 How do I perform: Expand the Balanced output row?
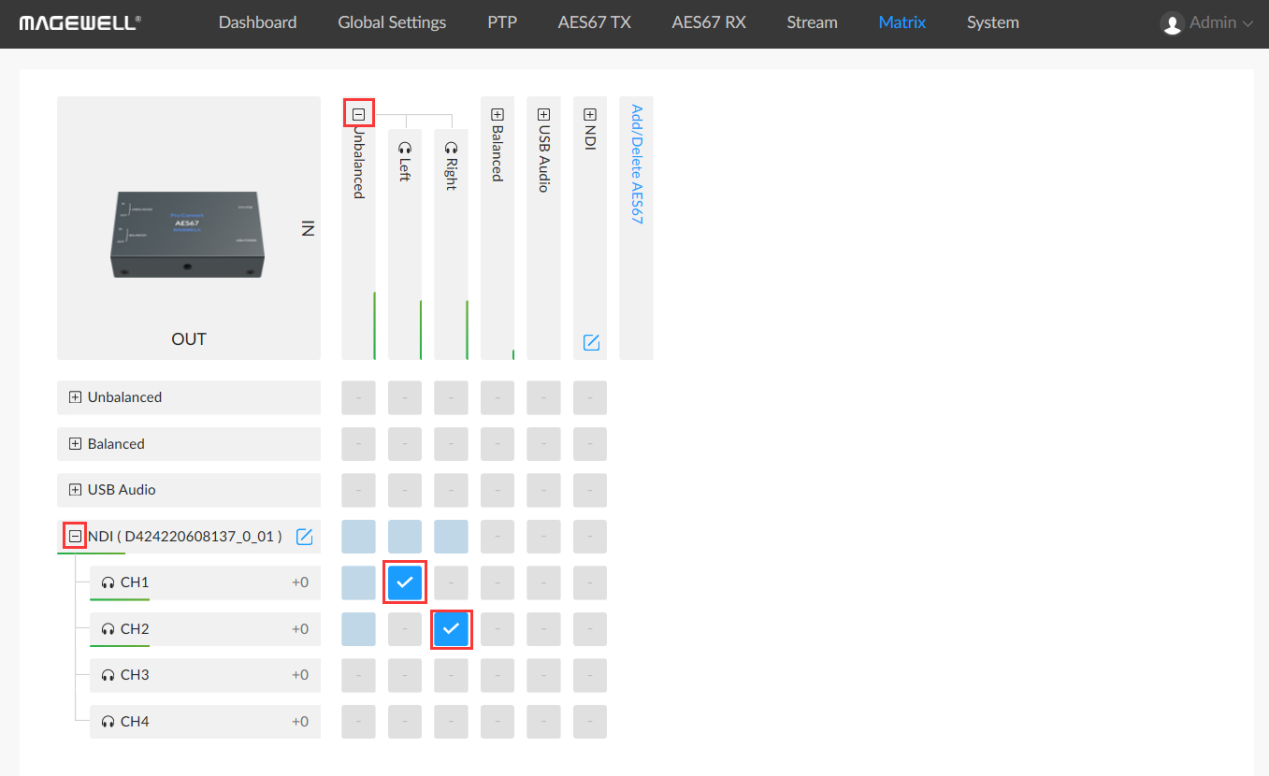(75, 444)
